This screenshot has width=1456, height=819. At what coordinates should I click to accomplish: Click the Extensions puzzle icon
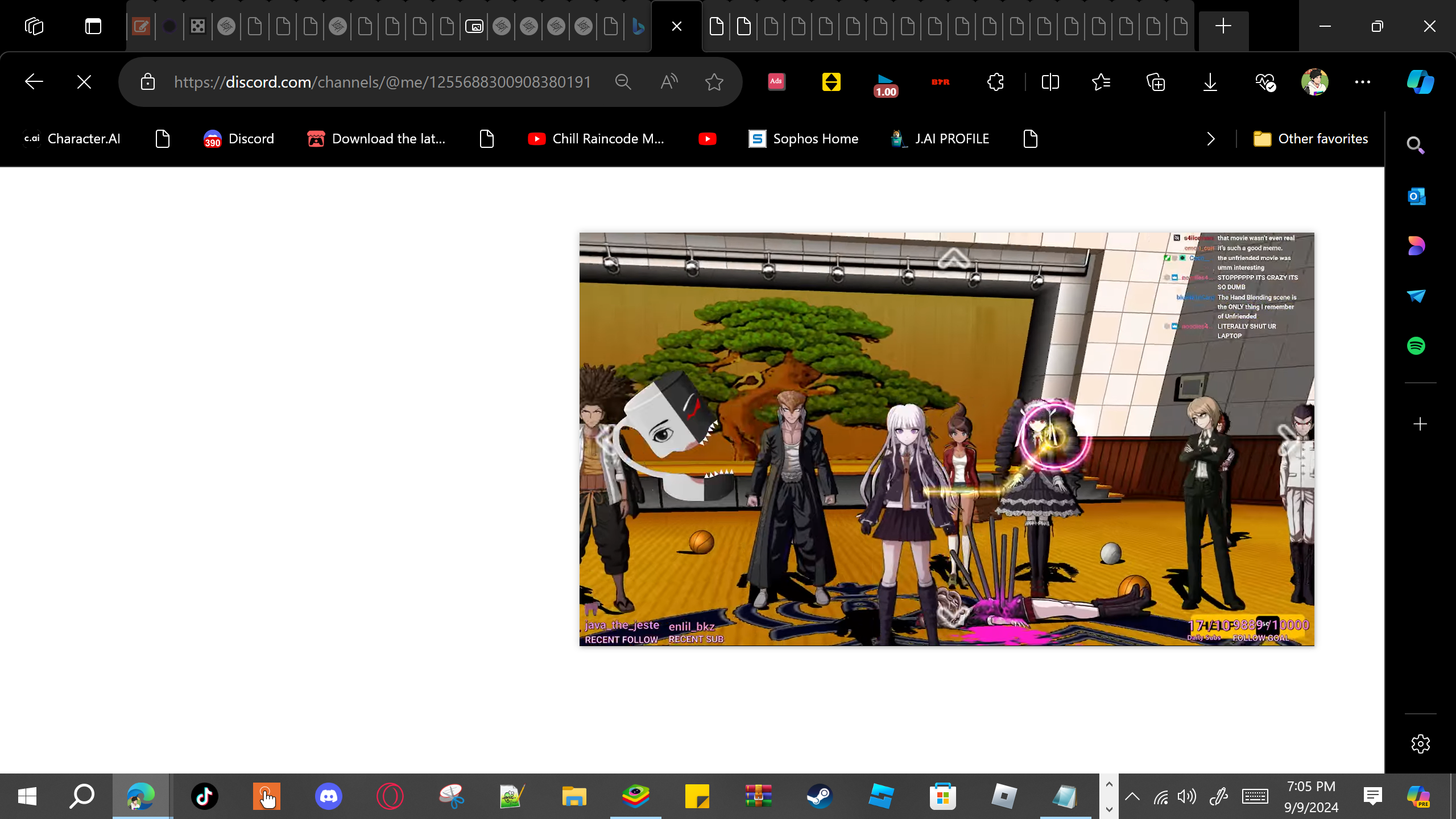tap(995, 82)
